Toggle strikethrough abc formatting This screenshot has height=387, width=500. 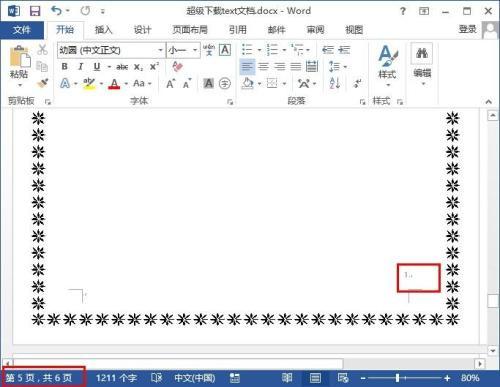122,67
